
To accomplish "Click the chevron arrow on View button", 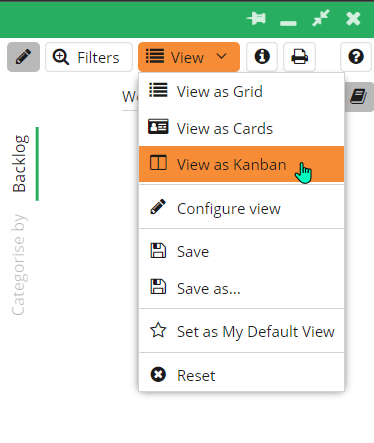I will [222, 56].
